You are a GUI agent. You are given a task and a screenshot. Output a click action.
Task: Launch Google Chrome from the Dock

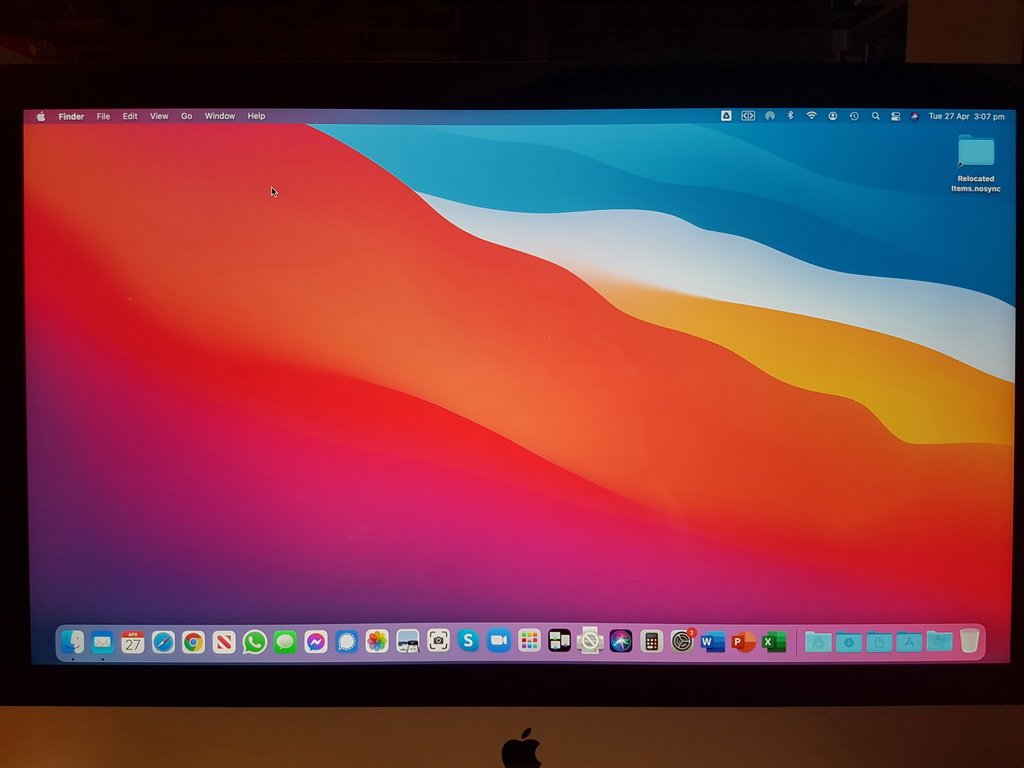coord(192,642)
